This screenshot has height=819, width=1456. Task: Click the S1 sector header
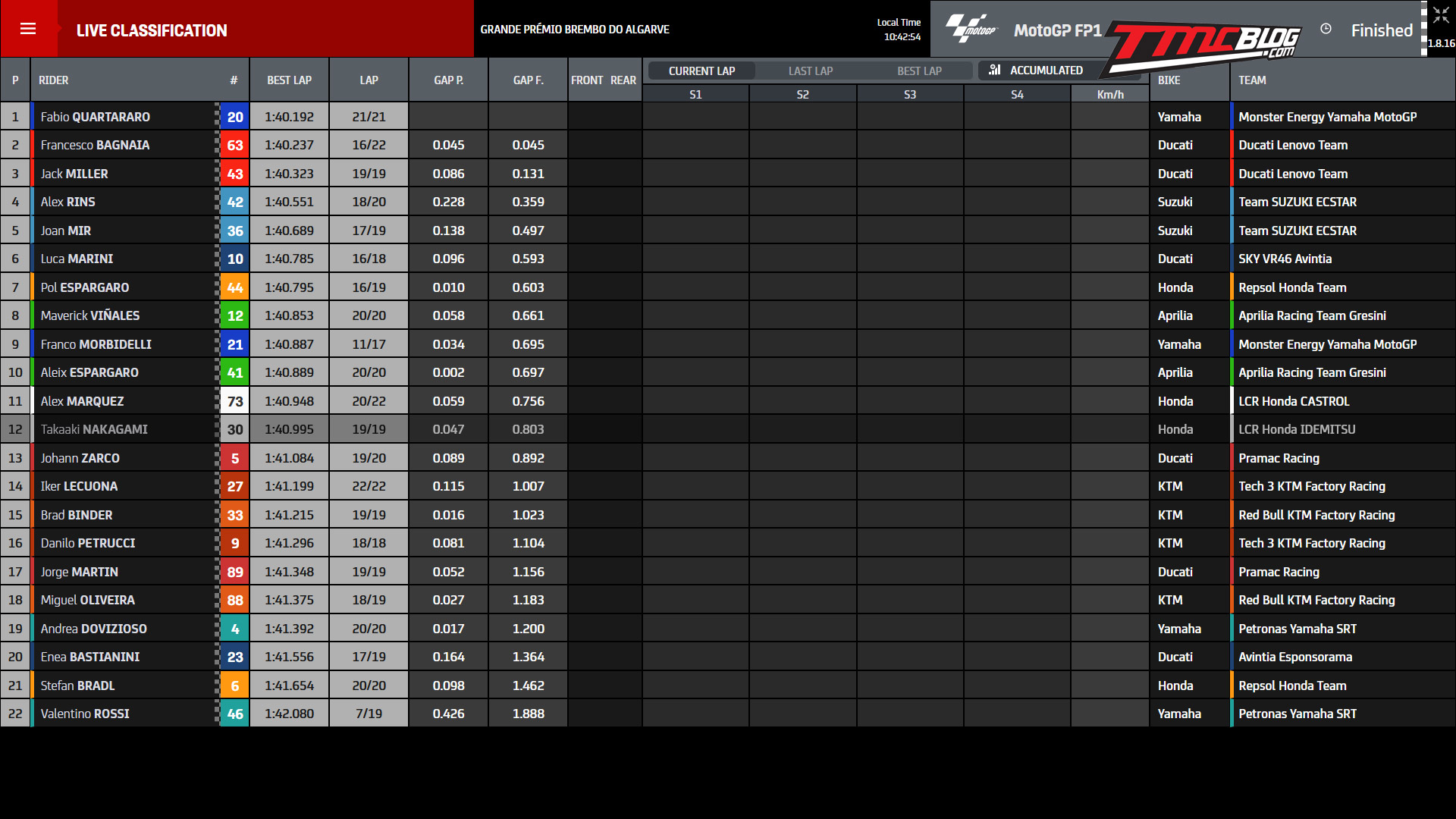tap(695, 94)
